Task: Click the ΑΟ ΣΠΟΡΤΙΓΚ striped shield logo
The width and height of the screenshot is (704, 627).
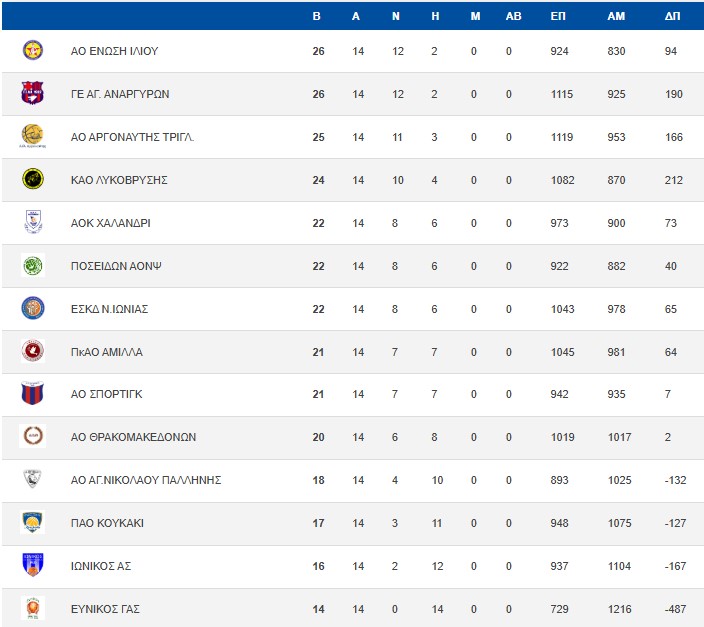Action: click(x=33, y=394)
